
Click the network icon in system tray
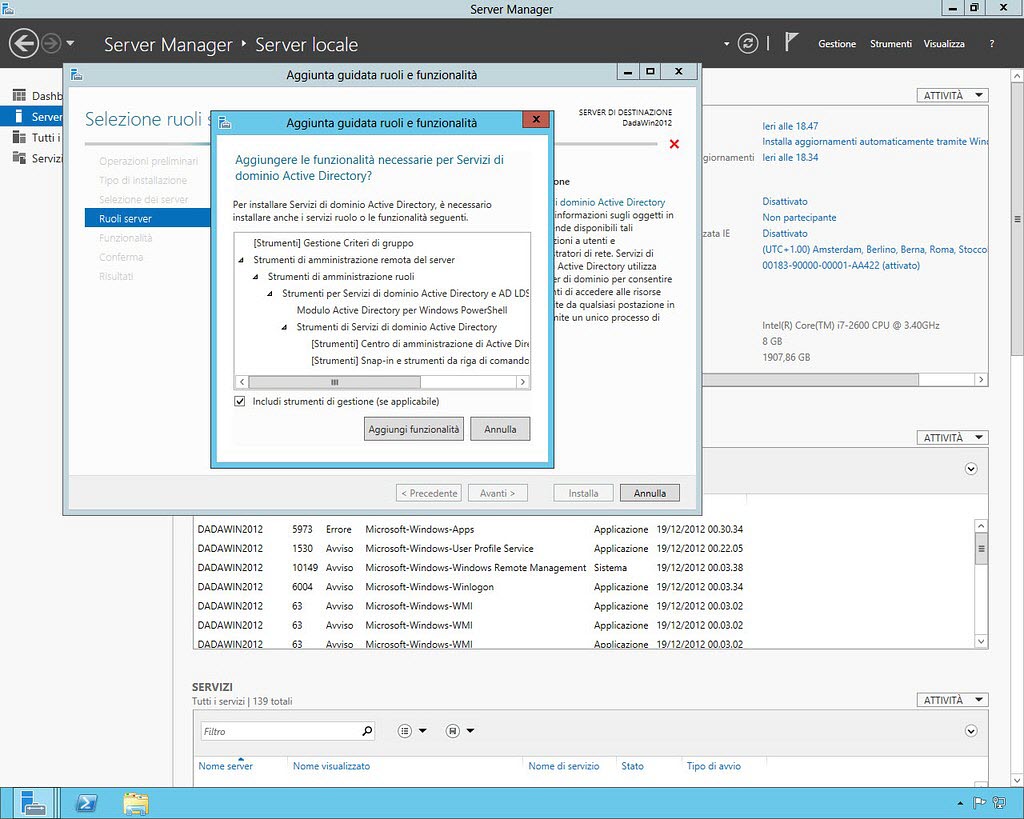999,803
